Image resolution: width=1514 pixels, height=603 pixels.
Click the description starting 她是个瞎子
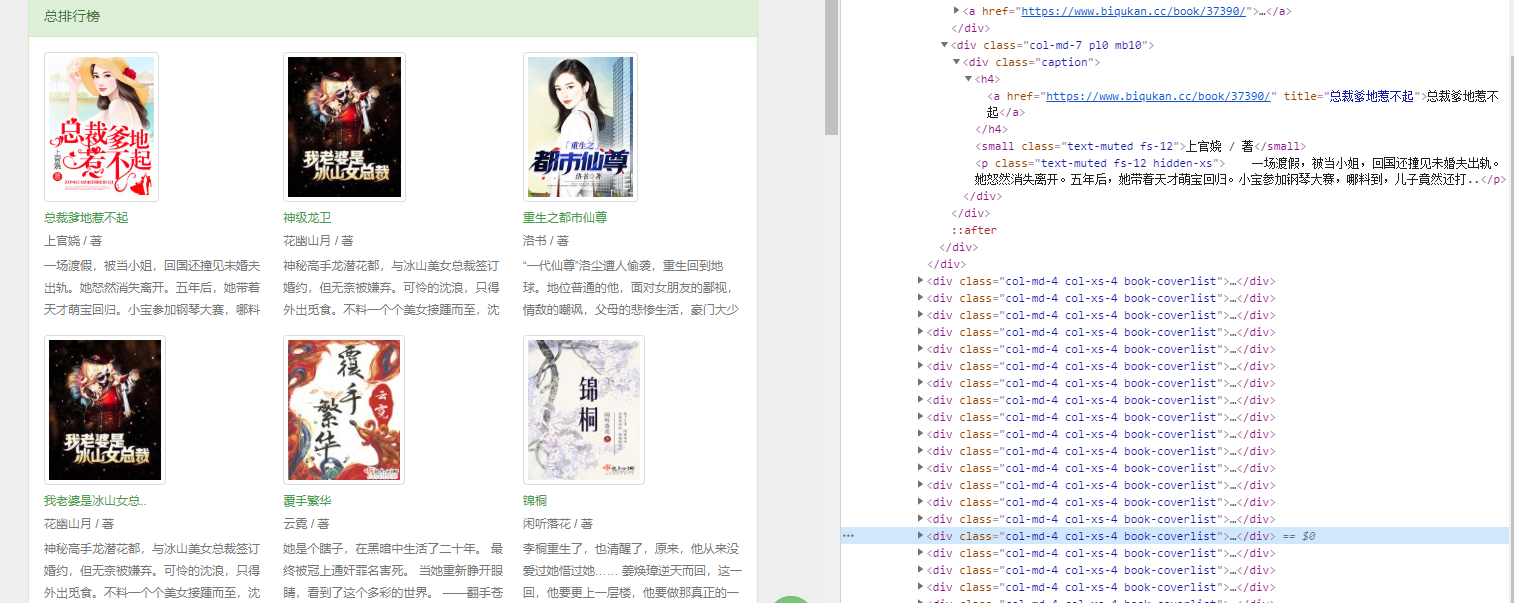tap(392, 571)
